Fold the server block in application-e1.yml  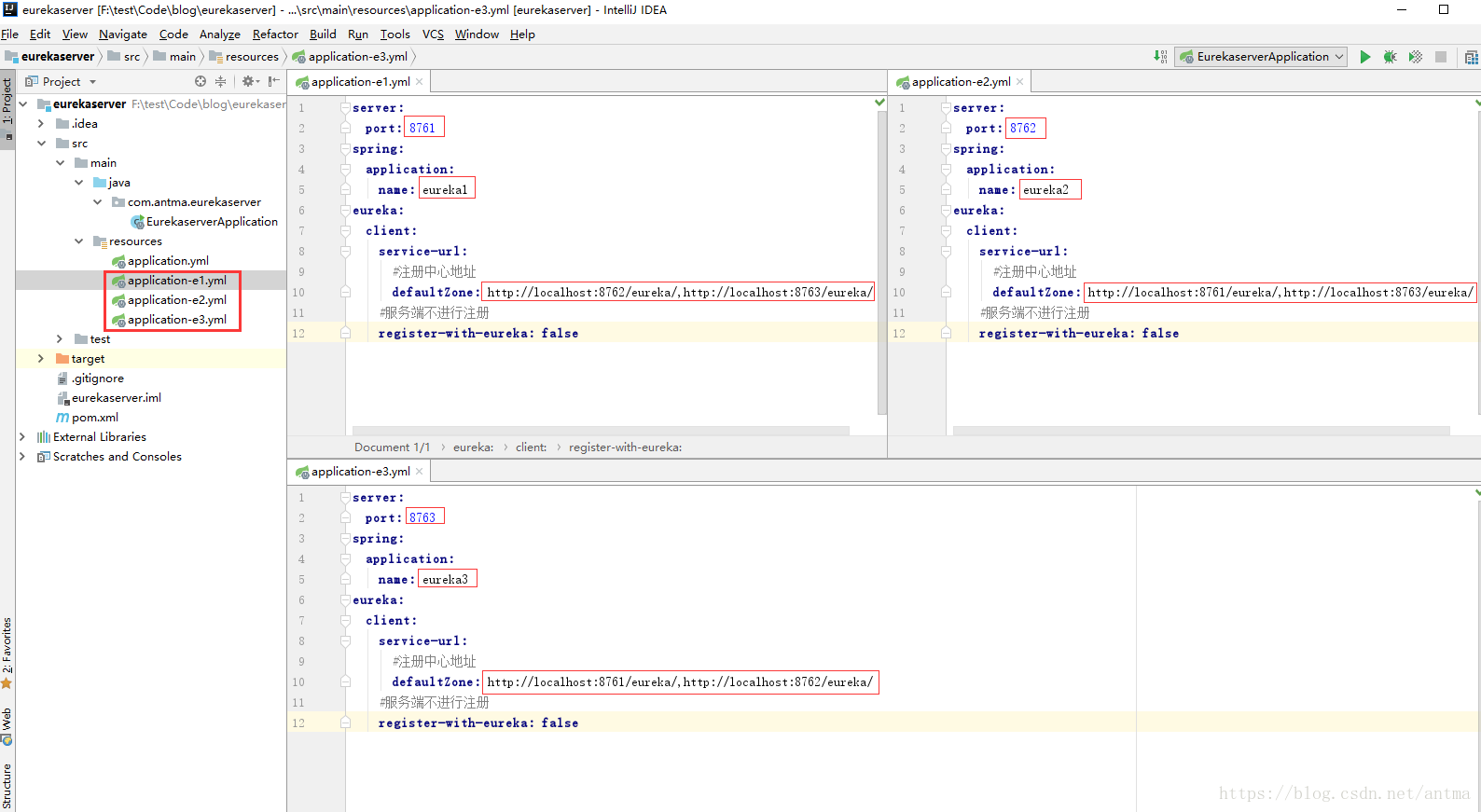click(x=345, y=108)
